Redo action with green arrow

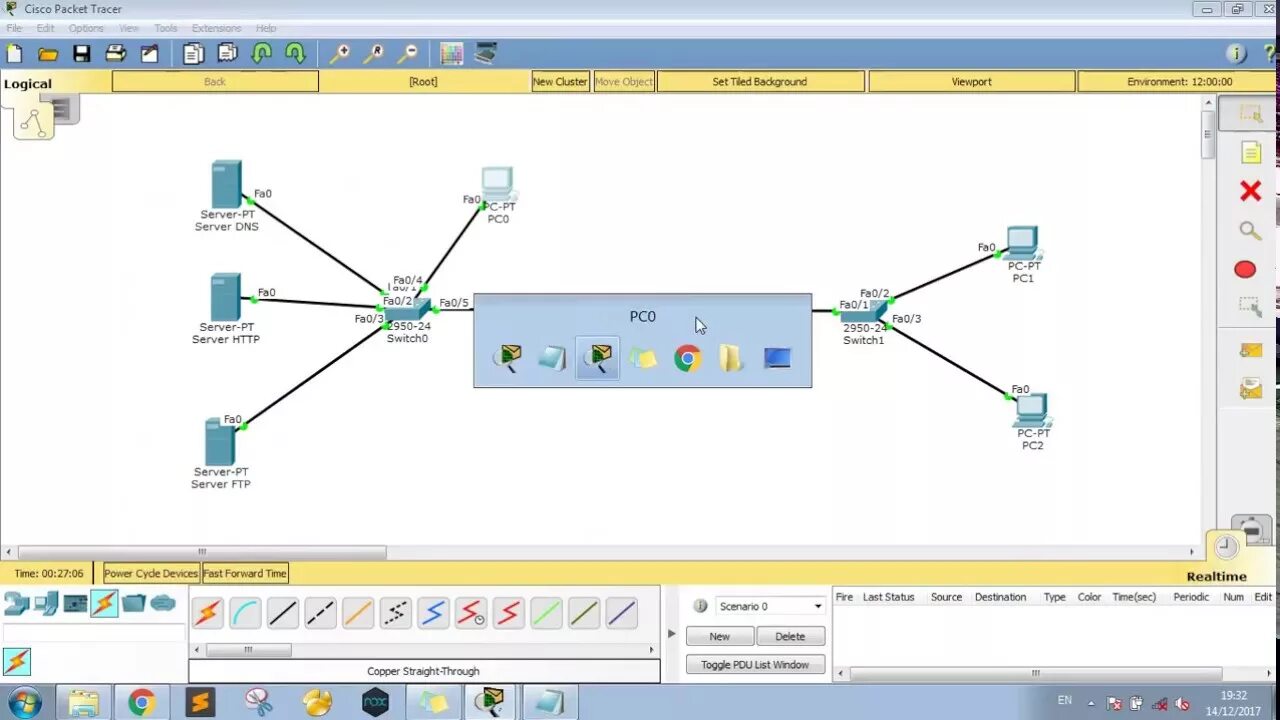[295, 53]
